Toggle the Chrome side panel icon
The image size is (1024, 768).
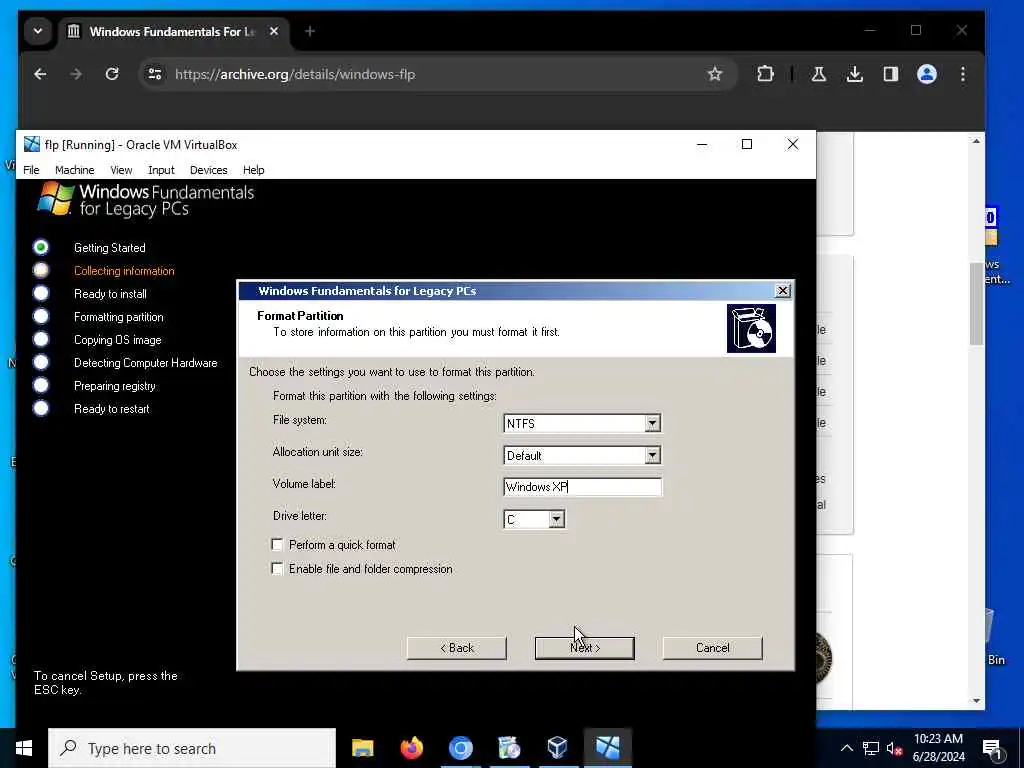890,74
